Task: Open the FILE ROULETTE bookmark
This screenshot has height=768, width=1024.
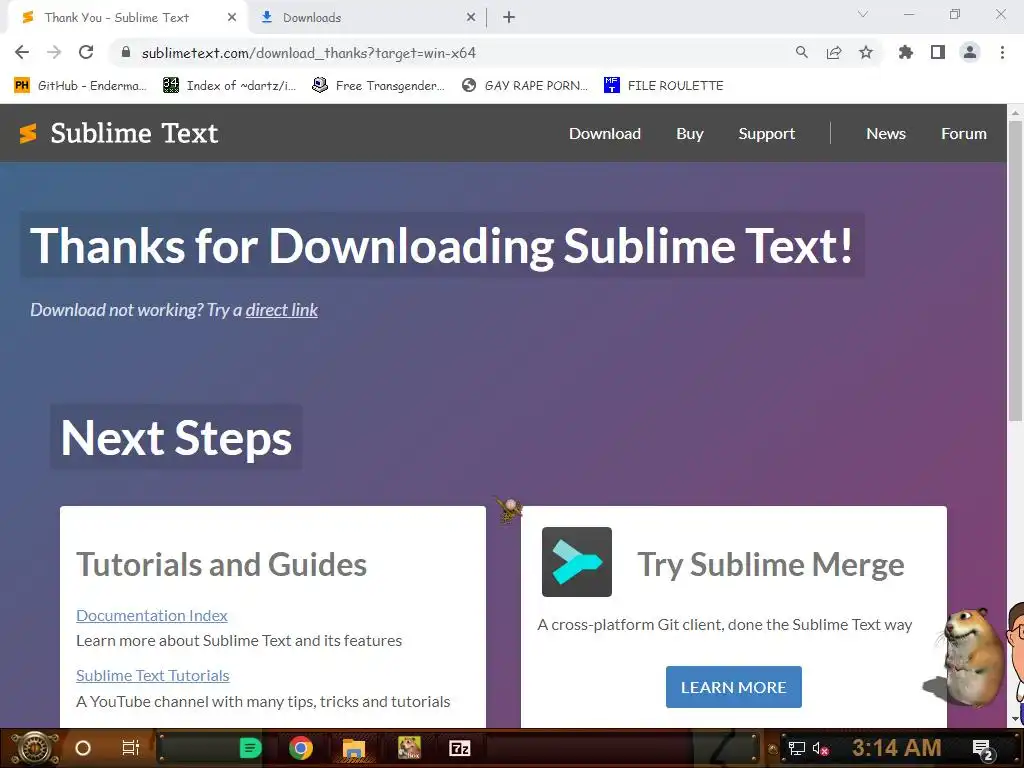Action: 664,86
